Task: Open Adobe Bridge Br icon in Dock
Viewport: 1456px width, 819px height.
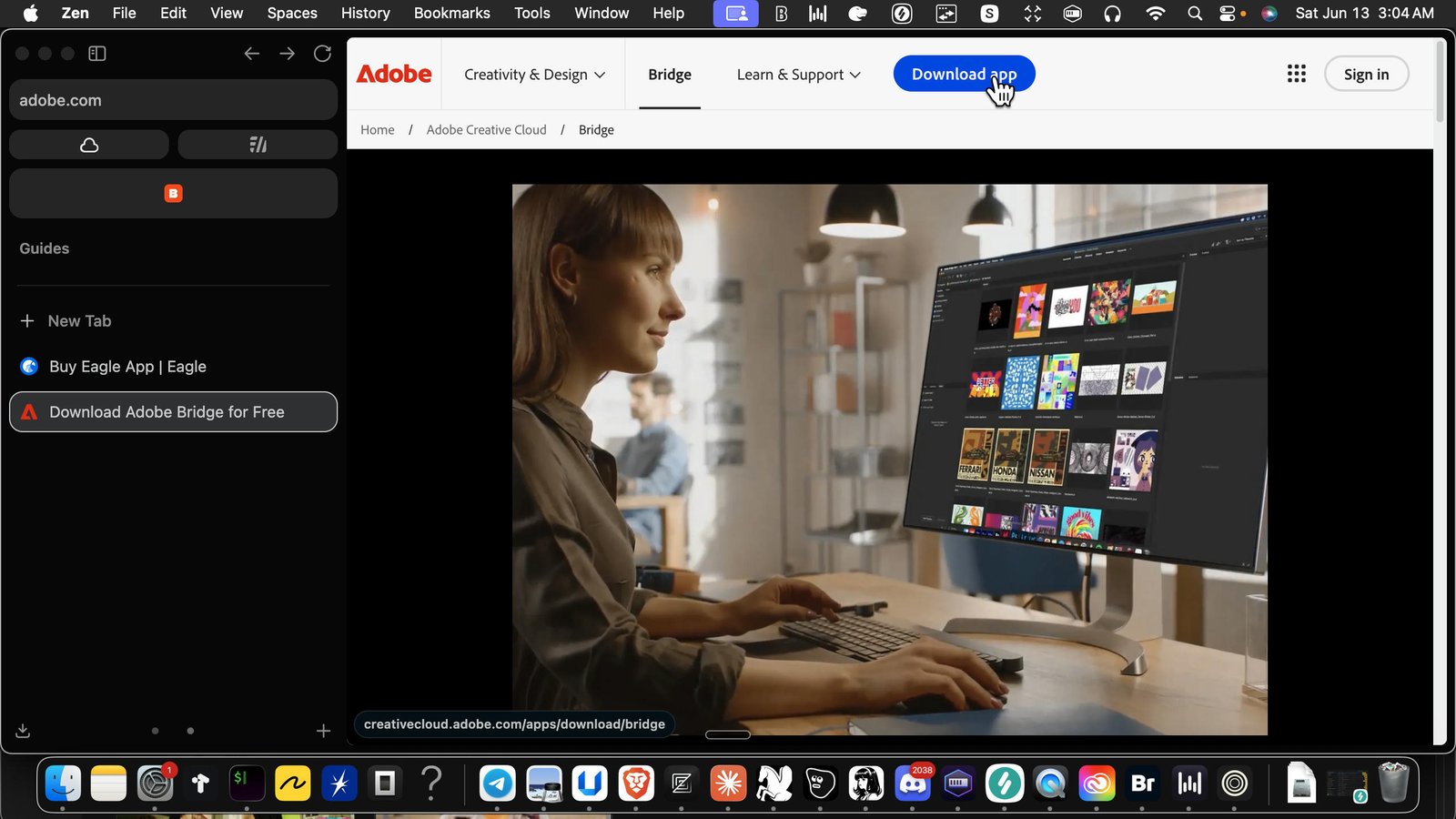Action: (x=1143, y=783)
